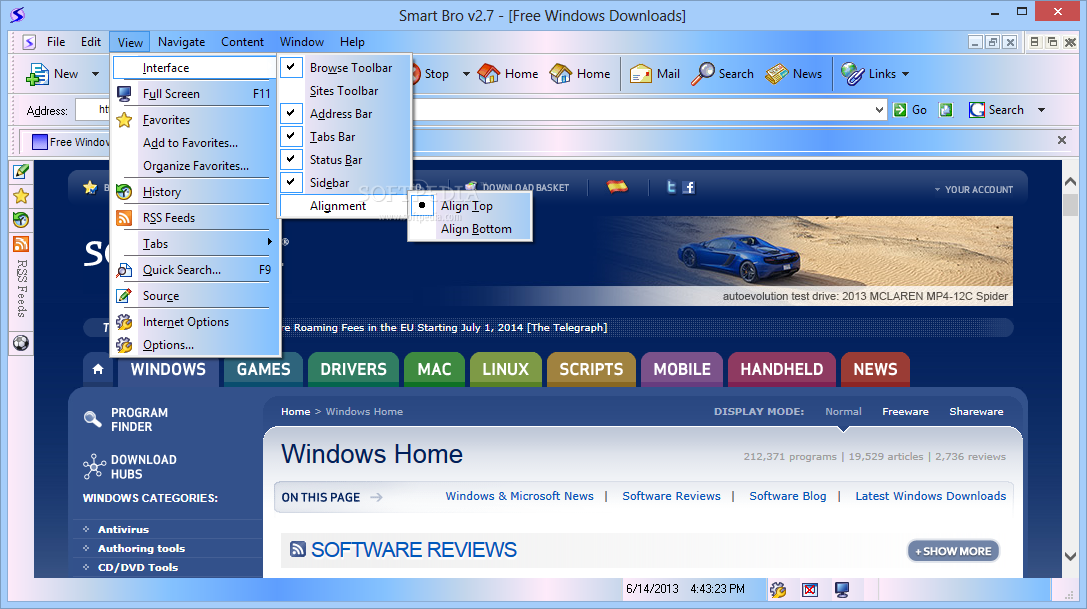Expand the New button dropdown arrow
The height and width of the screenshot is (609, 1087).
point(95,74)
